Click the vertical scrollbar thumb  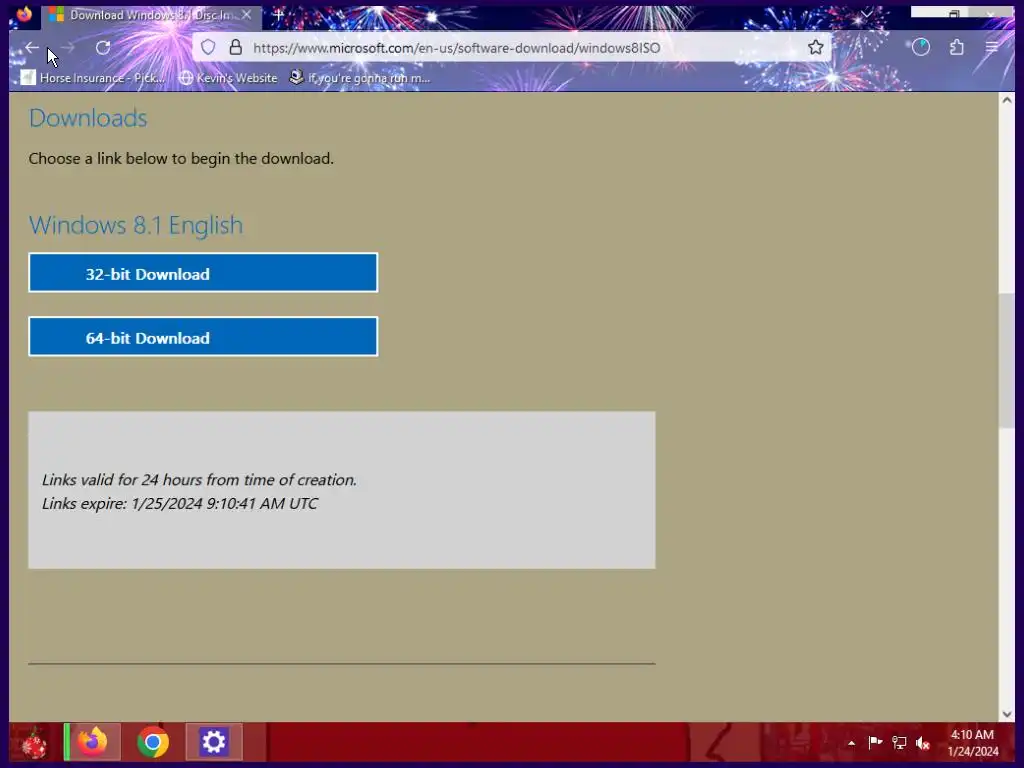[x=1006, y=361]
